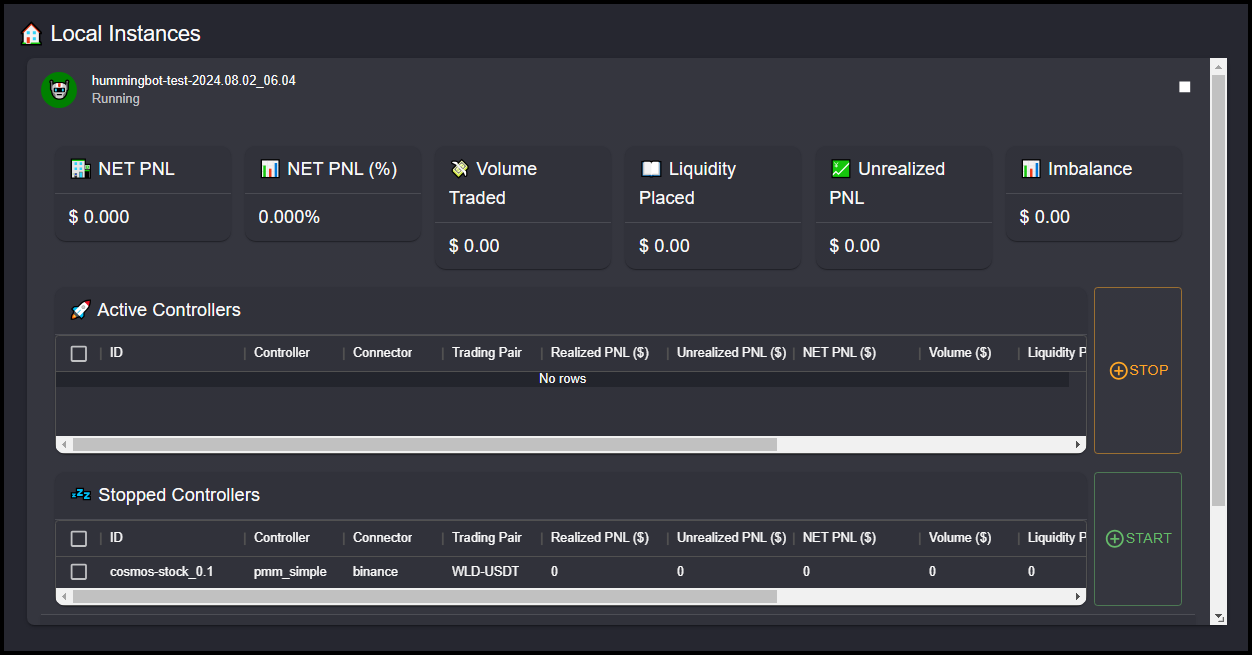Click the Imbalance bar chart icon
This screenshot has height=655, width=1252.
pos(1031,169)
